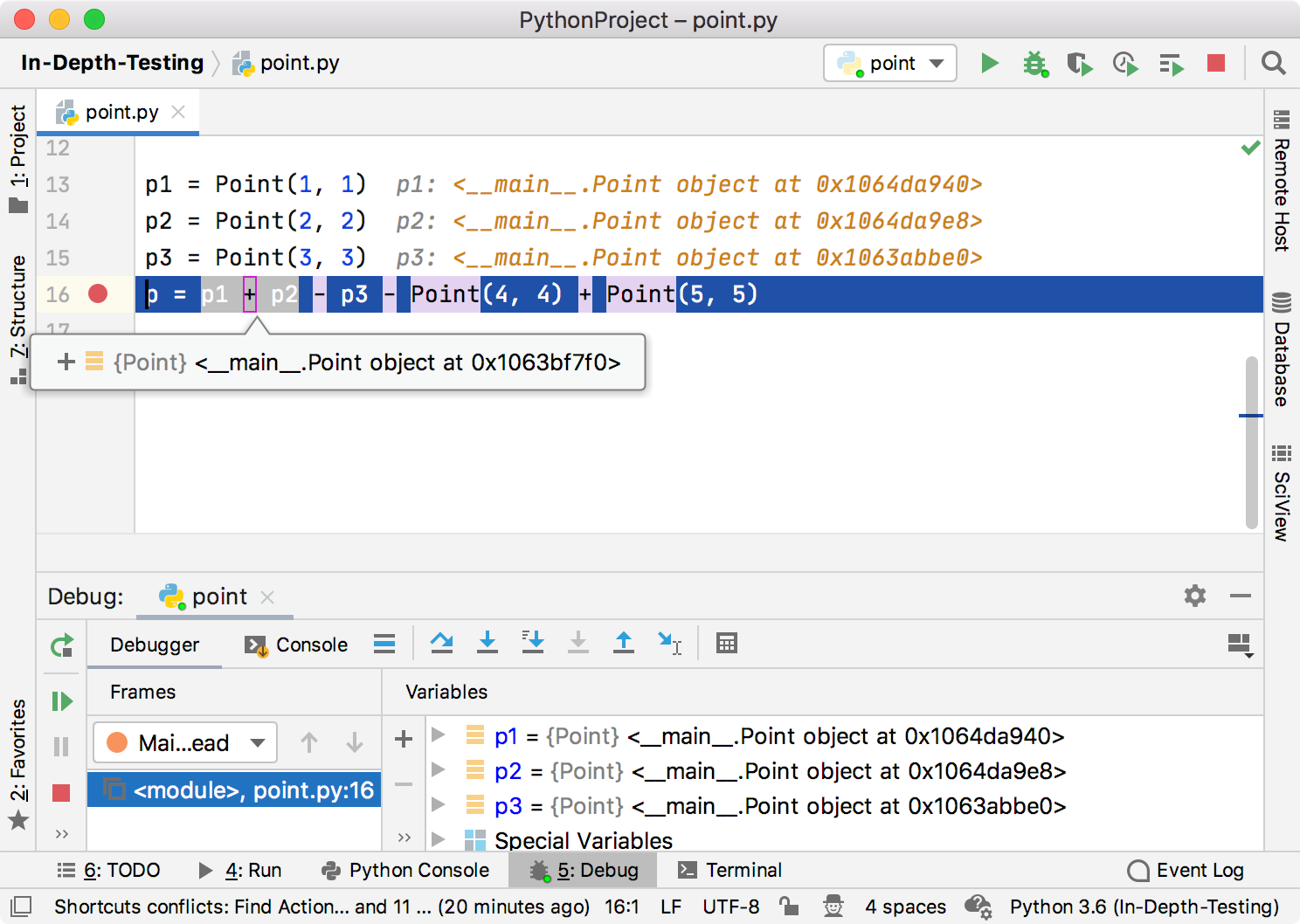This screenshot has width=1300, height=924.
Task: Run point with coverage
Action: pyautogui.click(x=1080, y=64)
